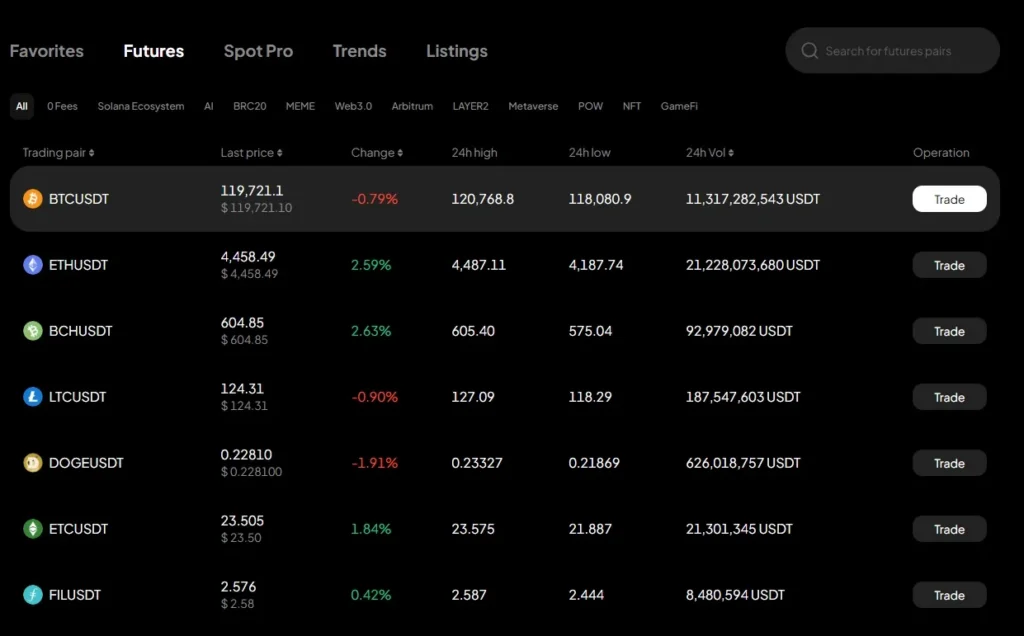1024x636 pixels.
Task: Click Trade on the ETHUSDT row
Action: pyautogui.click(x=948, y=265)
